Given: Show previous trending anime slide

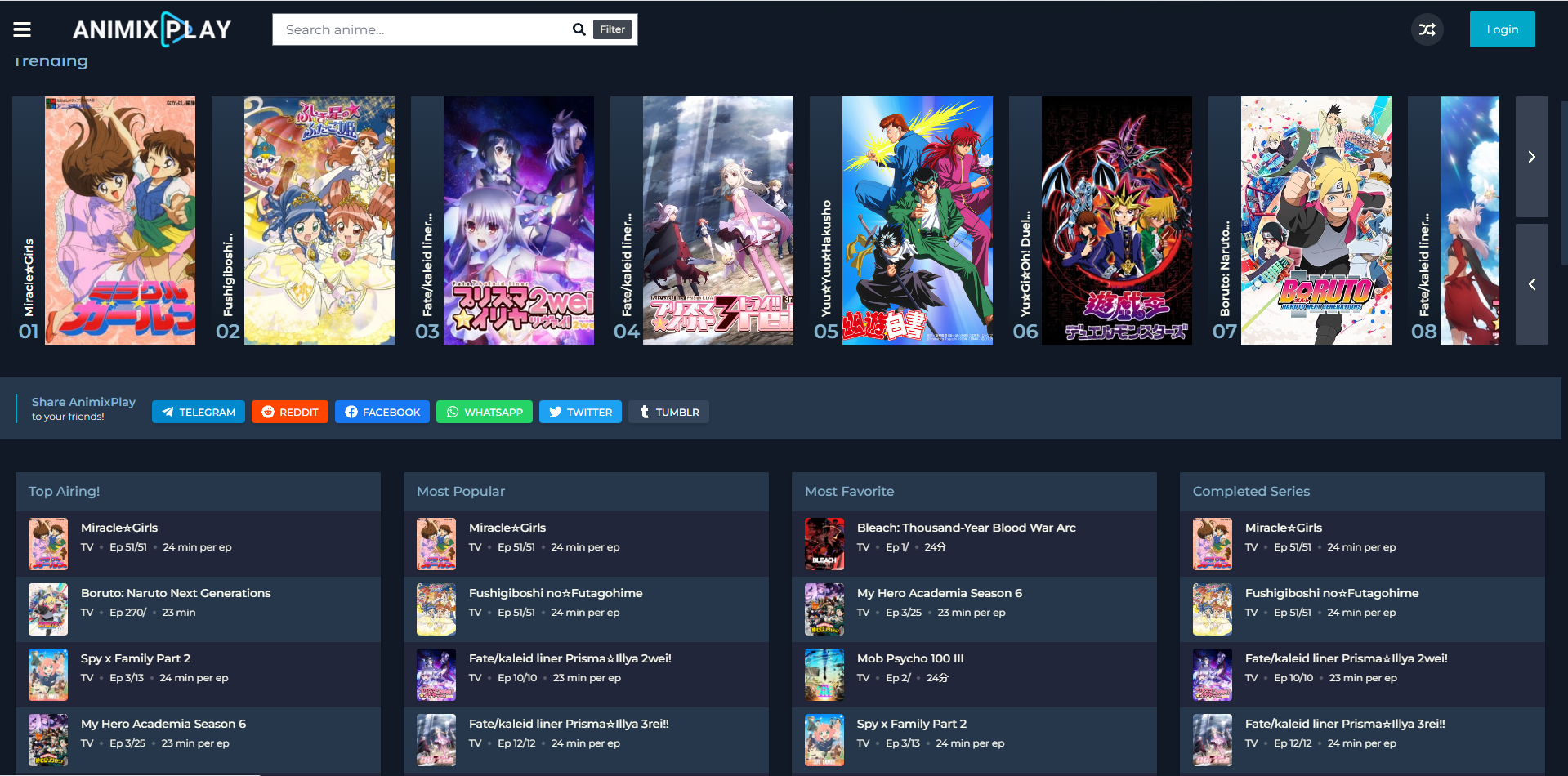Looking at the screenshot, I should point(1532,284).
